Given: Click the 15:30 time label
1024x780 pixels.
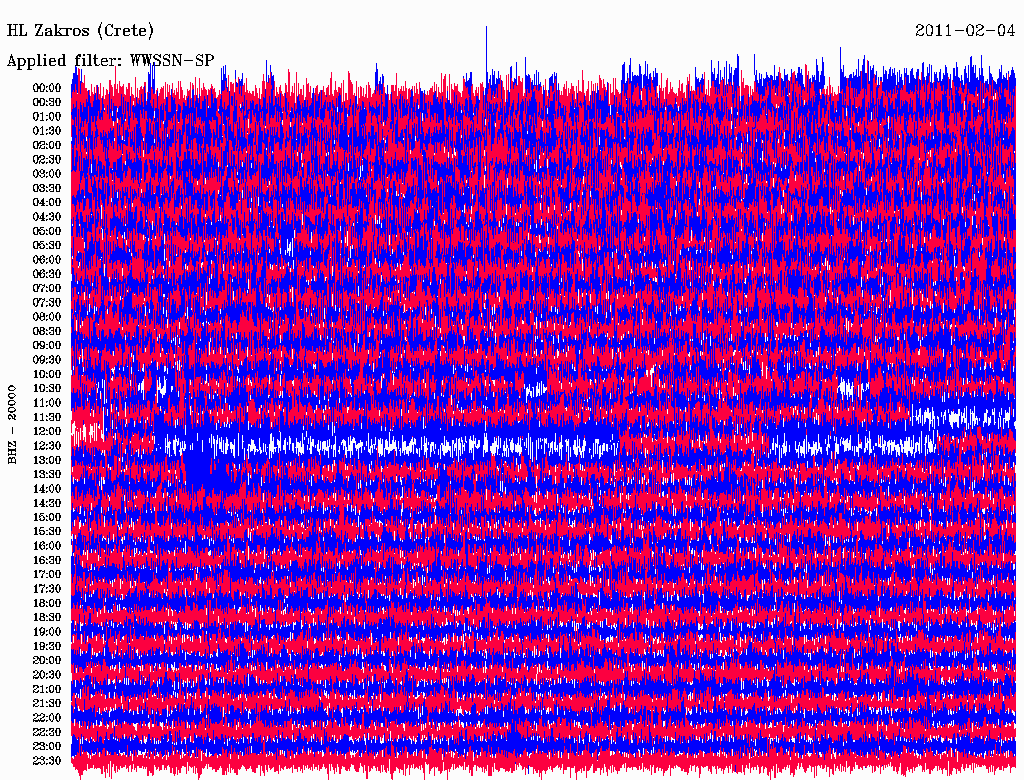Looking at the screenshot, I should click(x=47, y=532).
